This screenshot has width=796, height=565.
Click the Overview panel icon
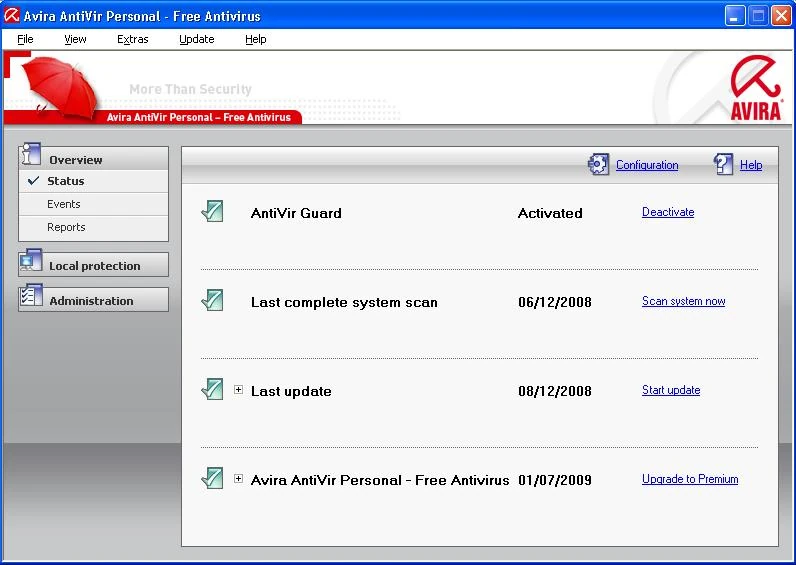30,155
